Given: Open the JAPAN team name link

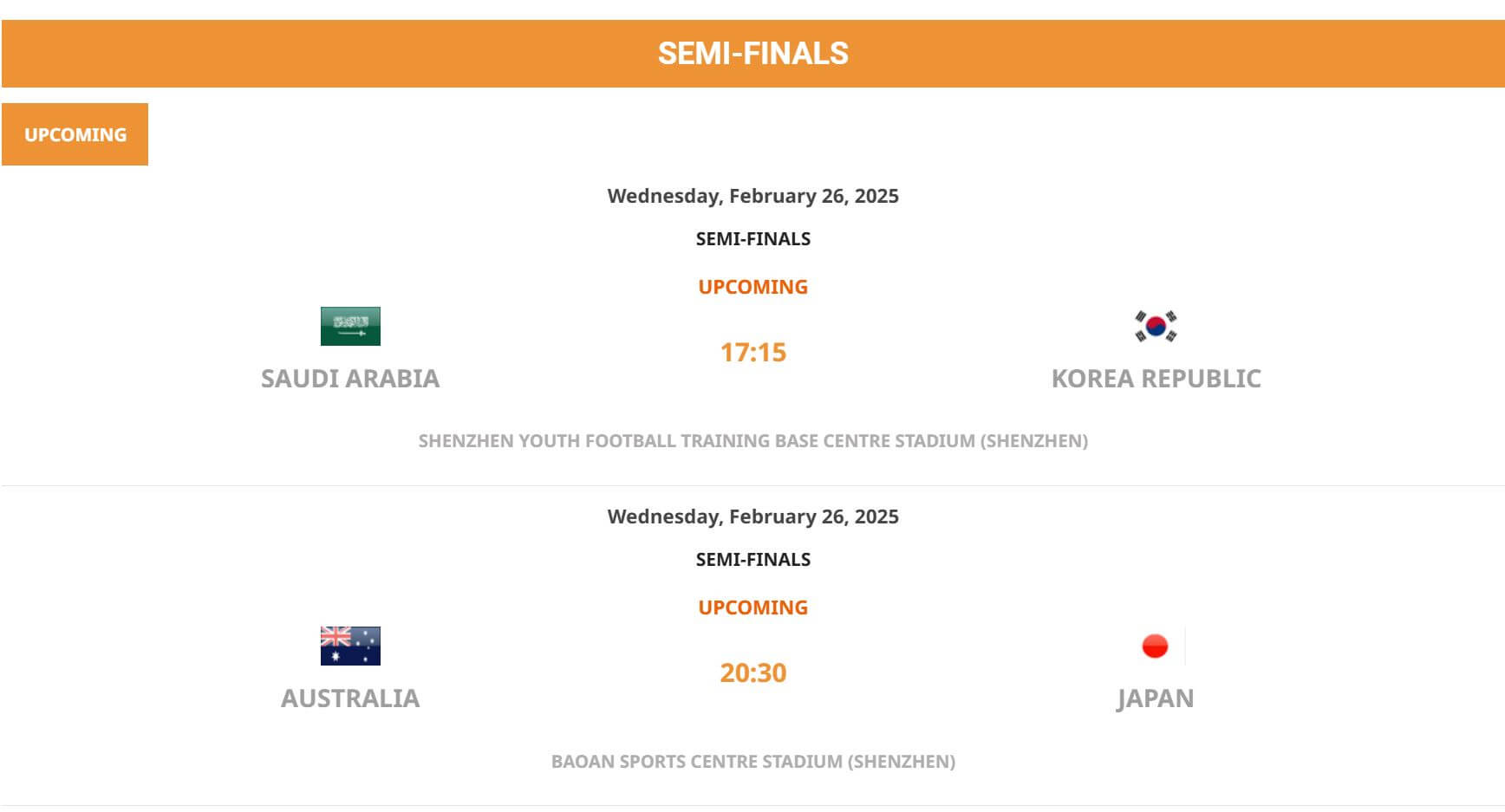Looking at the screenshot, I should [1156, 698].
